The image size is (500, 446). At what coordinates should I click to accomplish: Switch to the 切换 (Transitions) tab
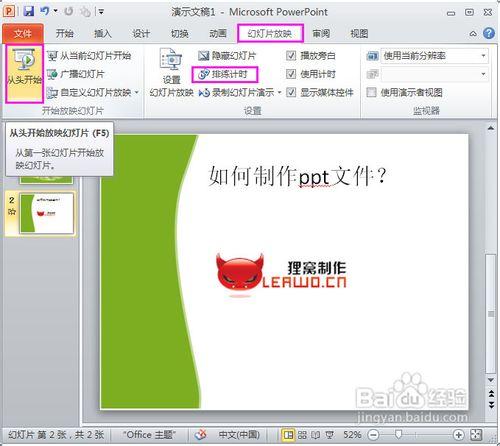[x=179, y=33]
